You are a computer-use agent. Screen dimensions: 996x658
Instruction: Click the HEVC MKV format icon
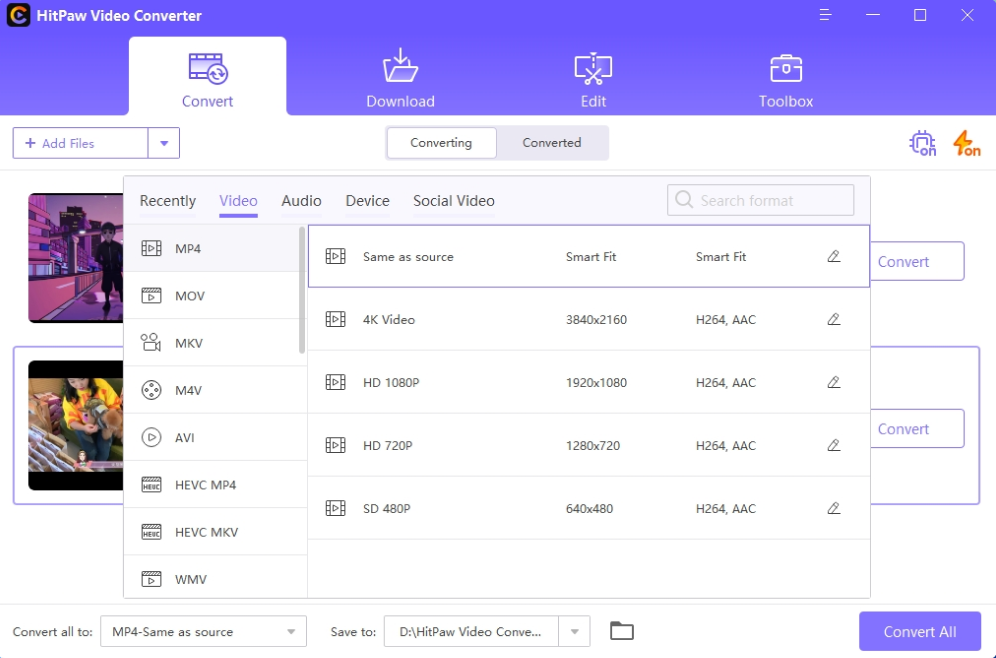[151, 532]
